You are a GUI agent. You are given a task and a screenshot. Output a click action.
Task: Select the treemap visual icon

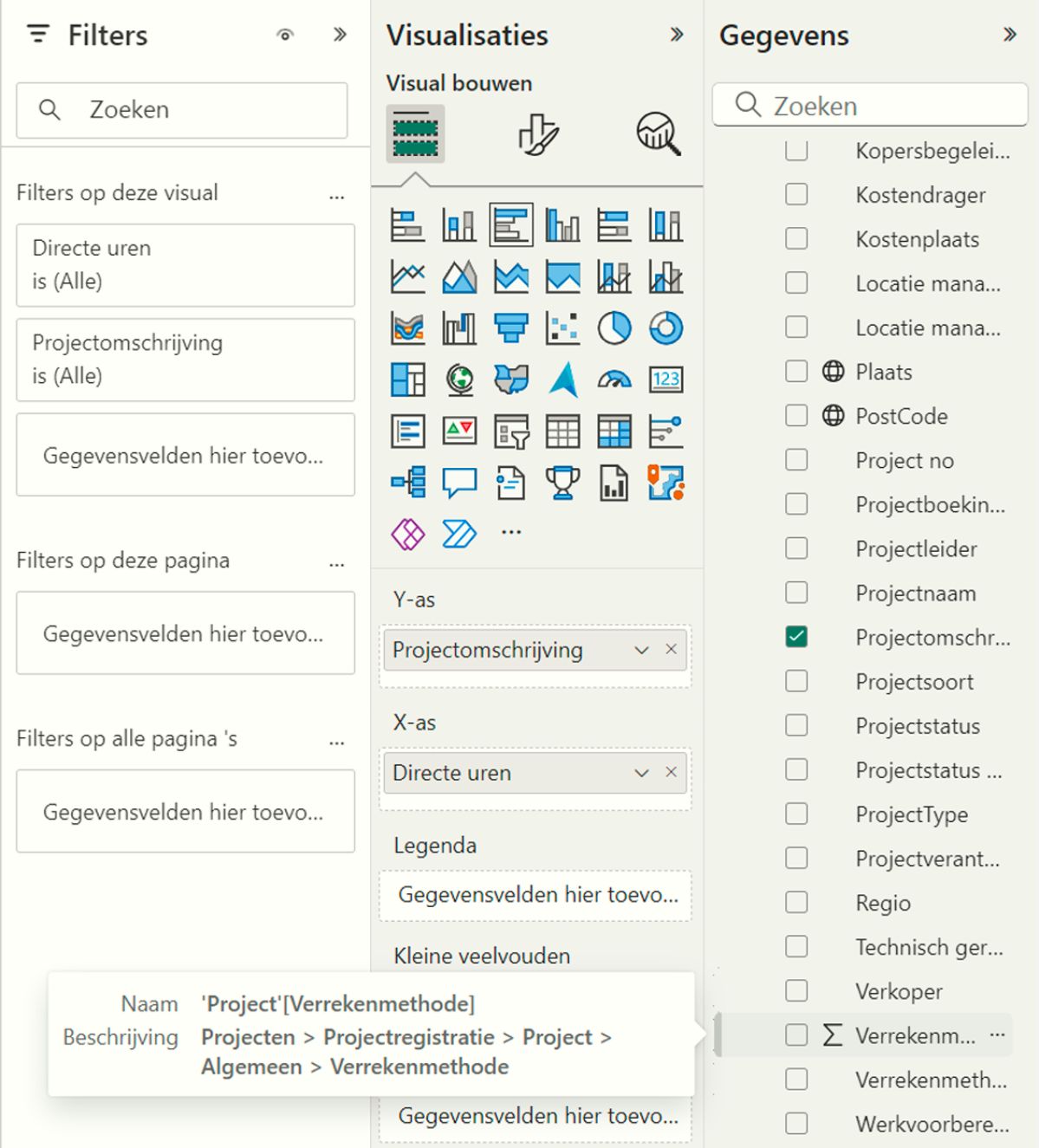(406, 379)
